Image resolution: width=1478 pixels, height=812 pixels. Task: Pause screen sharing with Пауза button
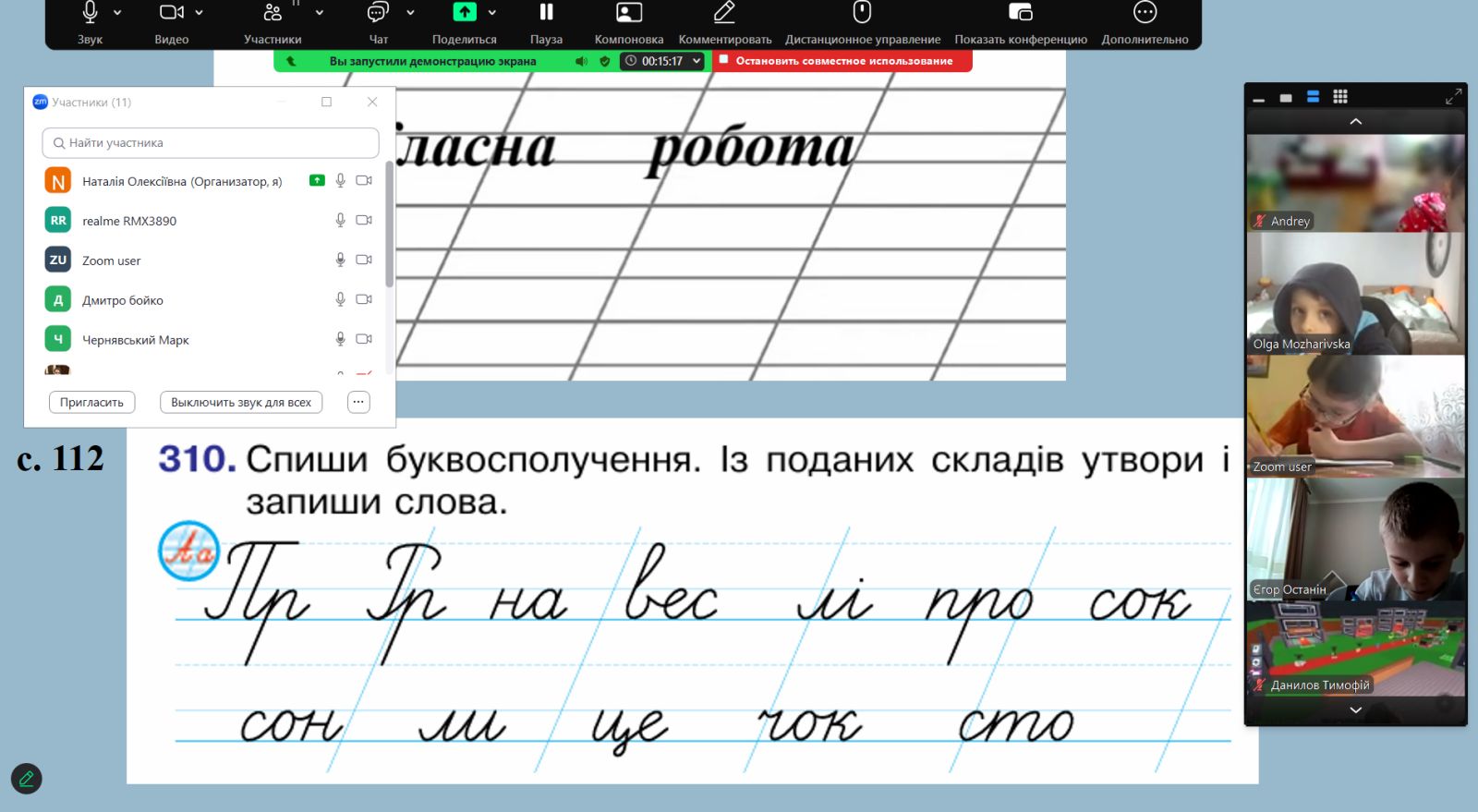coord(546,13)
